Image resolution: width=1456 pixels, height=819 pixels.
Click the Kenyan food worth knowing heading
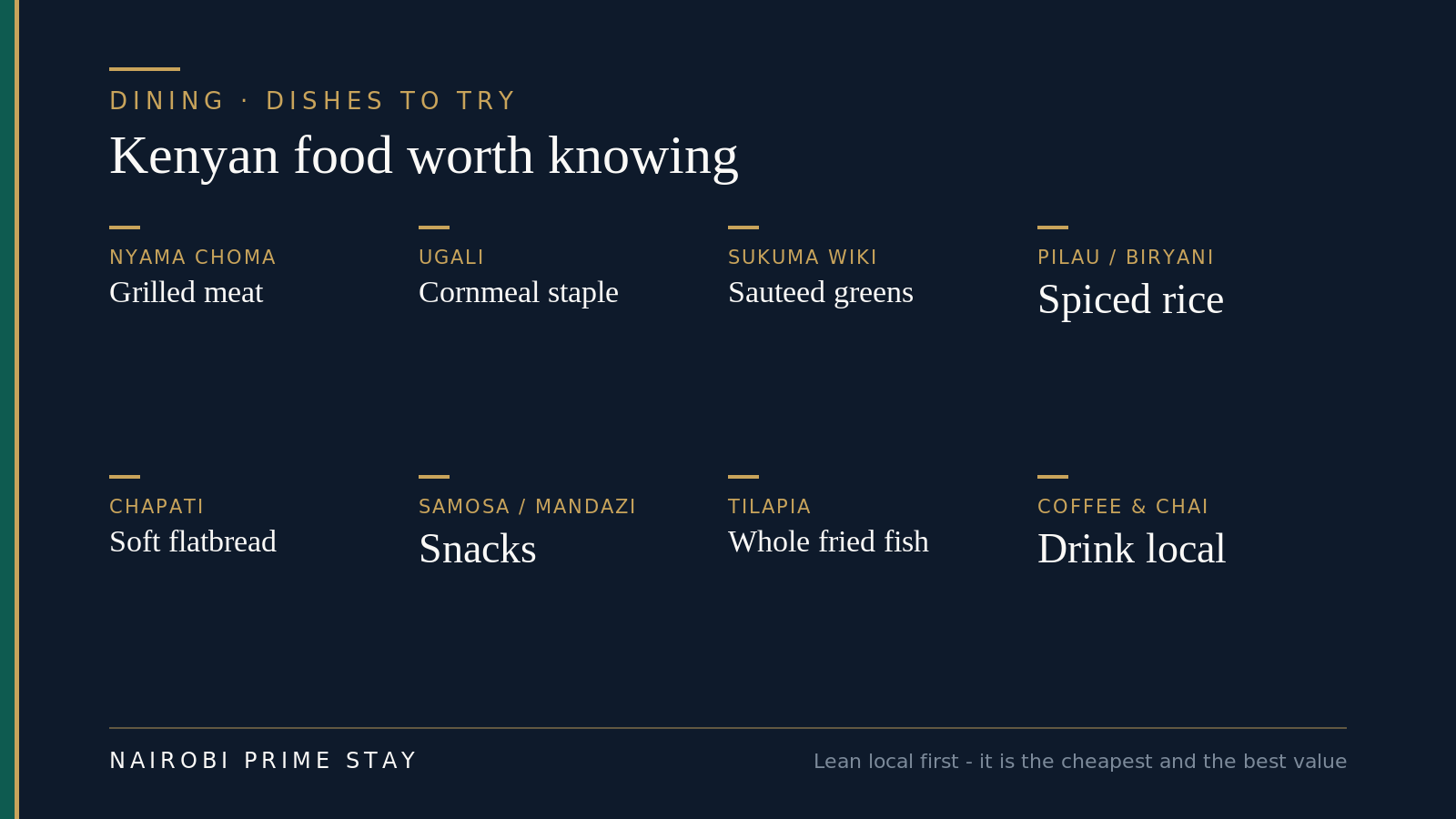click(x=424, y=156)
